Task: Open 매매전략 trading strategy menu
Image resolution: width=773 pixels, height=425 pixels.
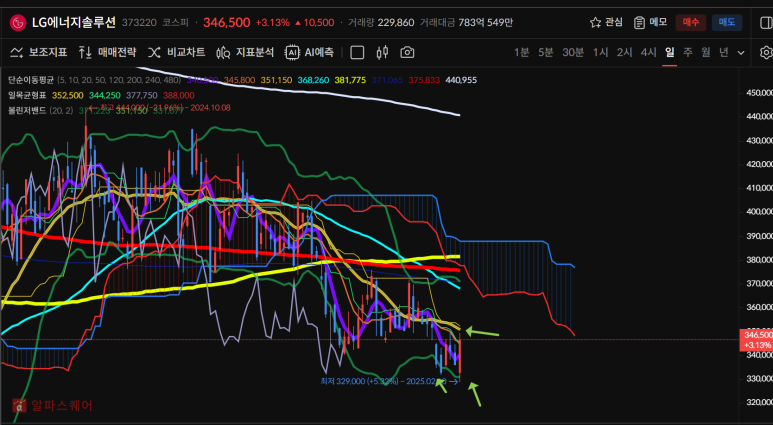Action: 107,52
